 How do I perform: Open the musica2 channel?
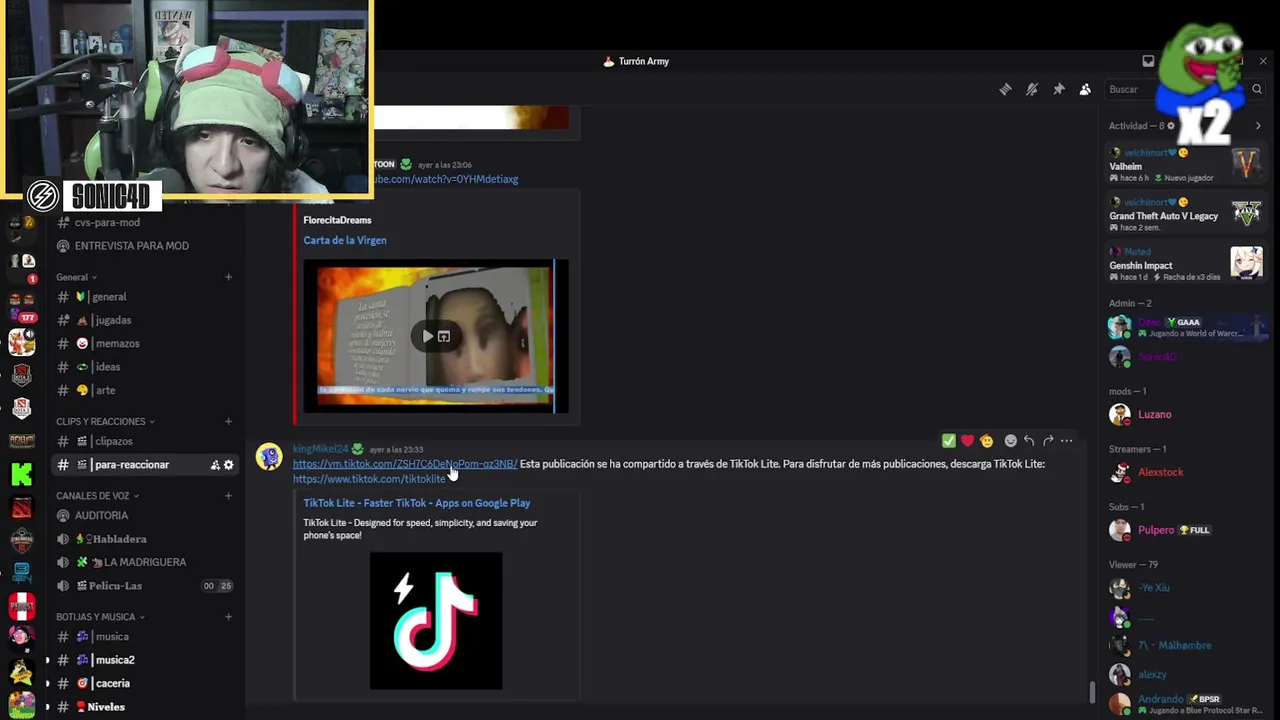pyautogui.click(x=143, y=660)
